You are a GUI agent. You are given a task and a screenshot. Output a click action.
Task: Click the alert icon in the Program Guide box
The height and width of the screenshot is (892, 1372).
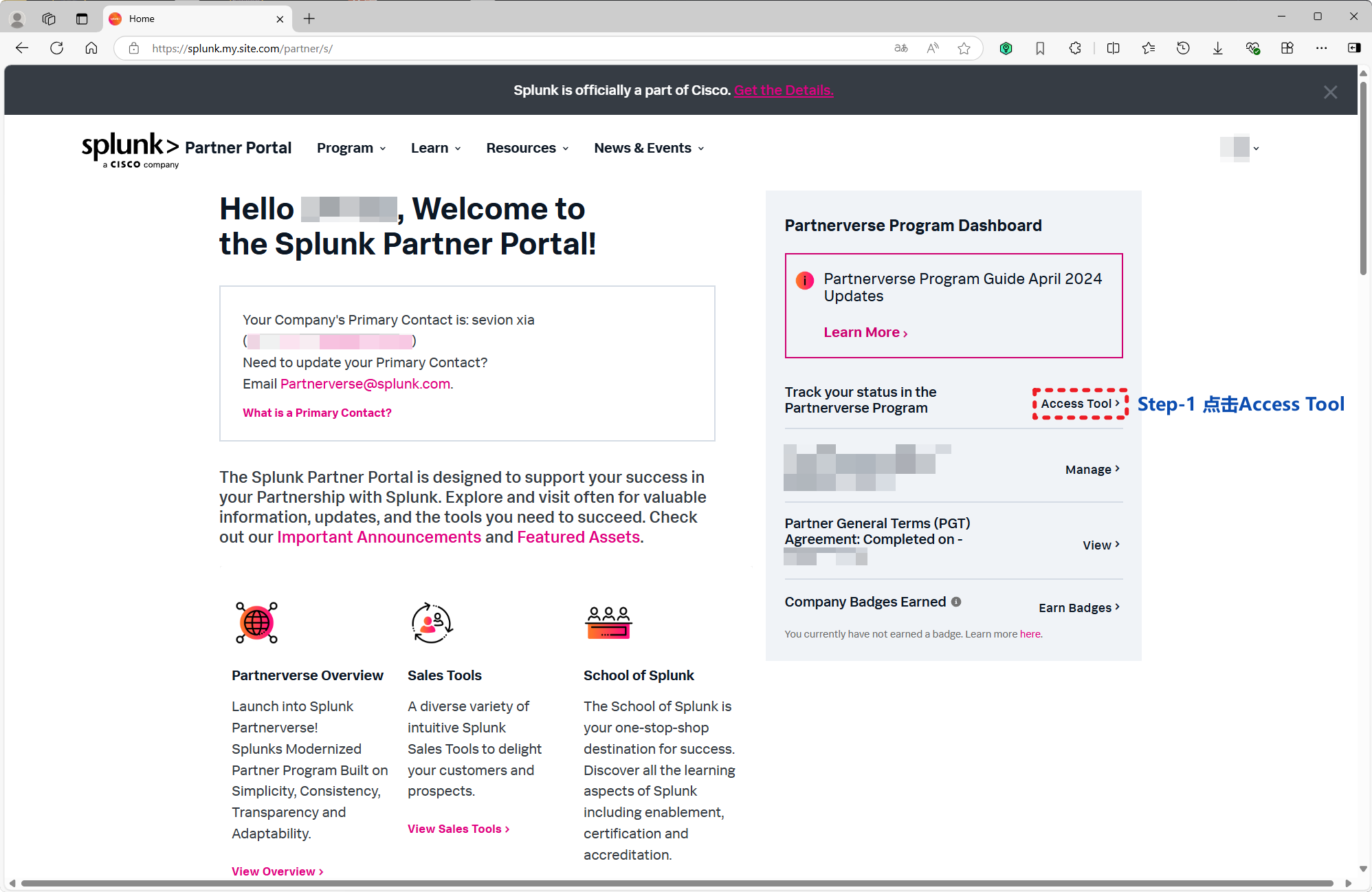tap(804, 281)
